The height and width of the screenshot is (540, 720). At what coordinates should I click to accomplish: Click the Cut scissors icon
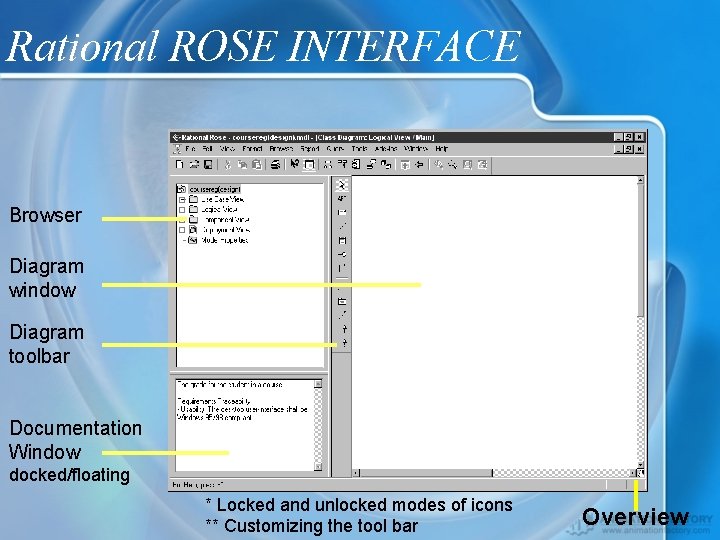[x=228, y=164]
